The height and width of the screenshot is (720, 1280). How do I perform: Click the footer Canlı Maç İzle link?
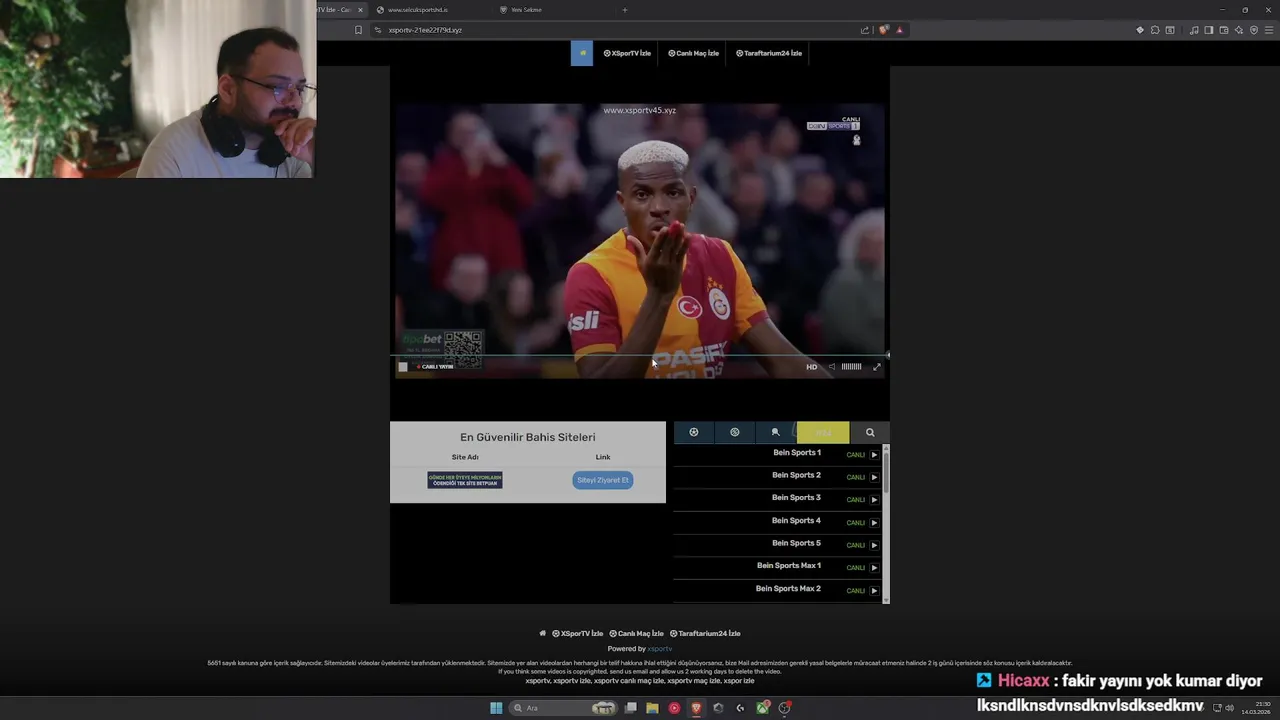(x=637, y=633)
